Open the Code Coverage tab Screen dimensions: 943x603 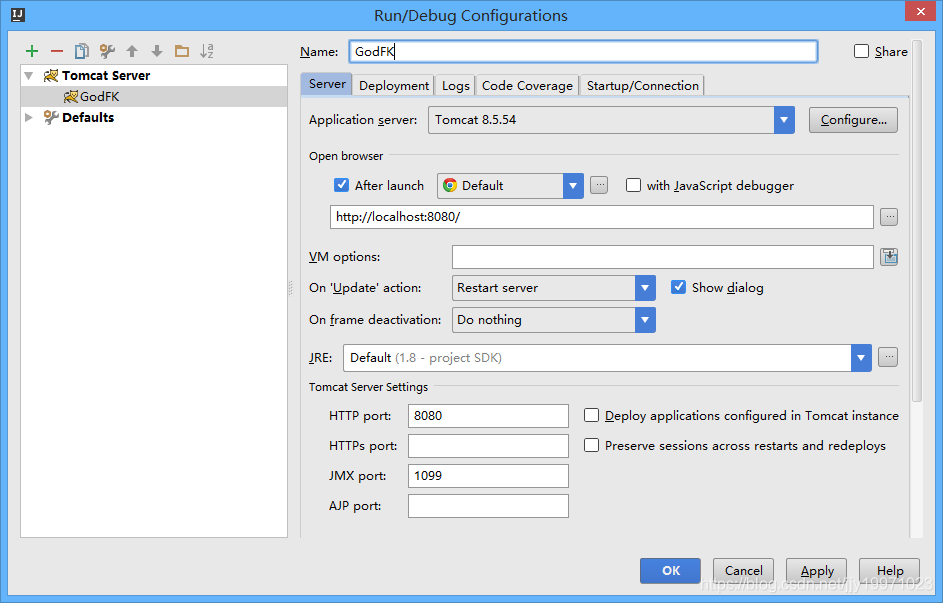527,85
